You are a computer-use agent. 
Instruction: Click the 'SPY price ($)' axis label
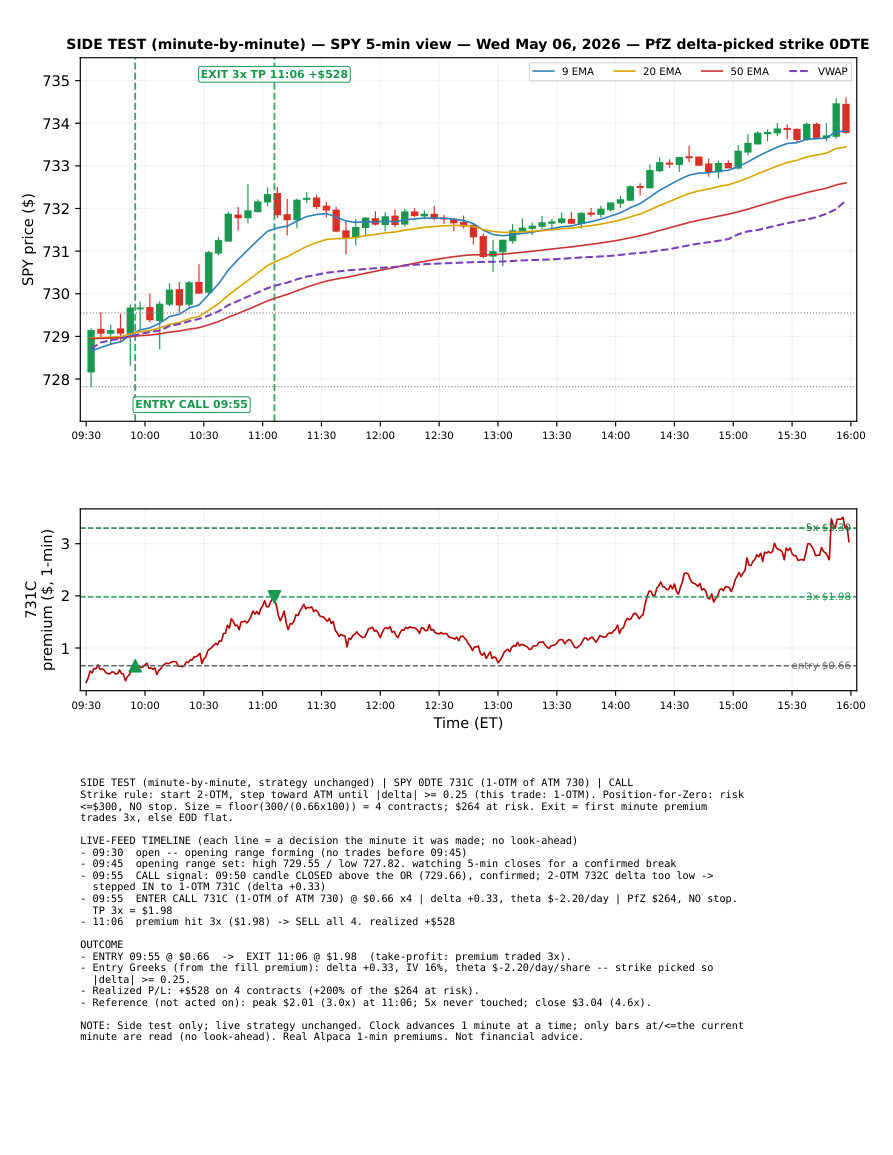29,239
